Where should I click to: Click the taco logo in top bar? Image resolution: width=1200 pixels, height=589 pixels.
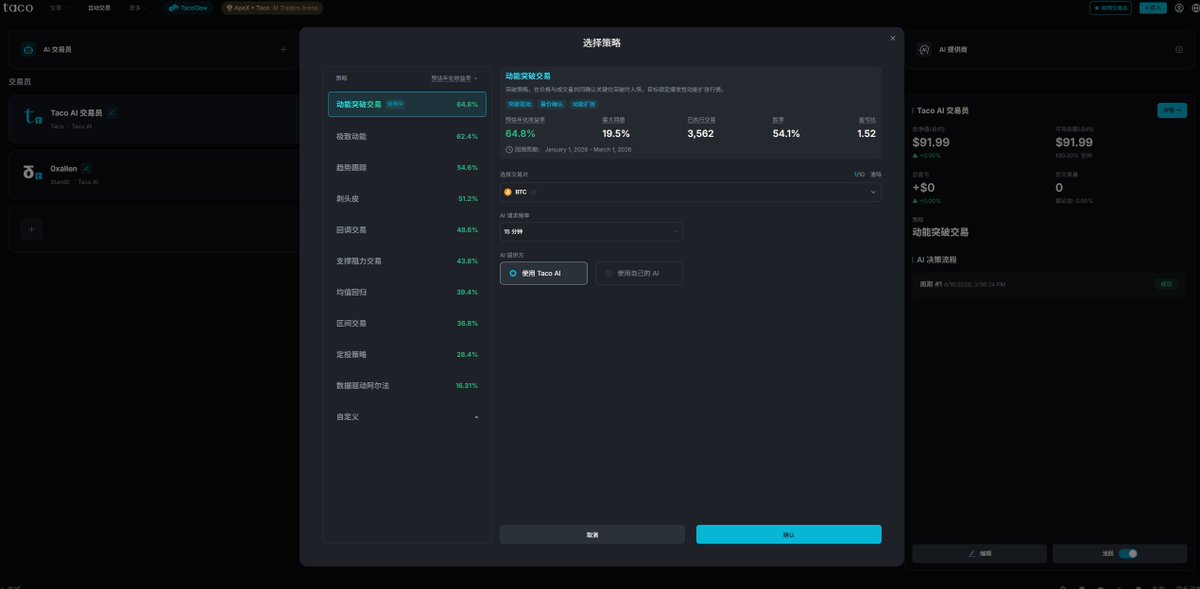click(x=17, y=7)
